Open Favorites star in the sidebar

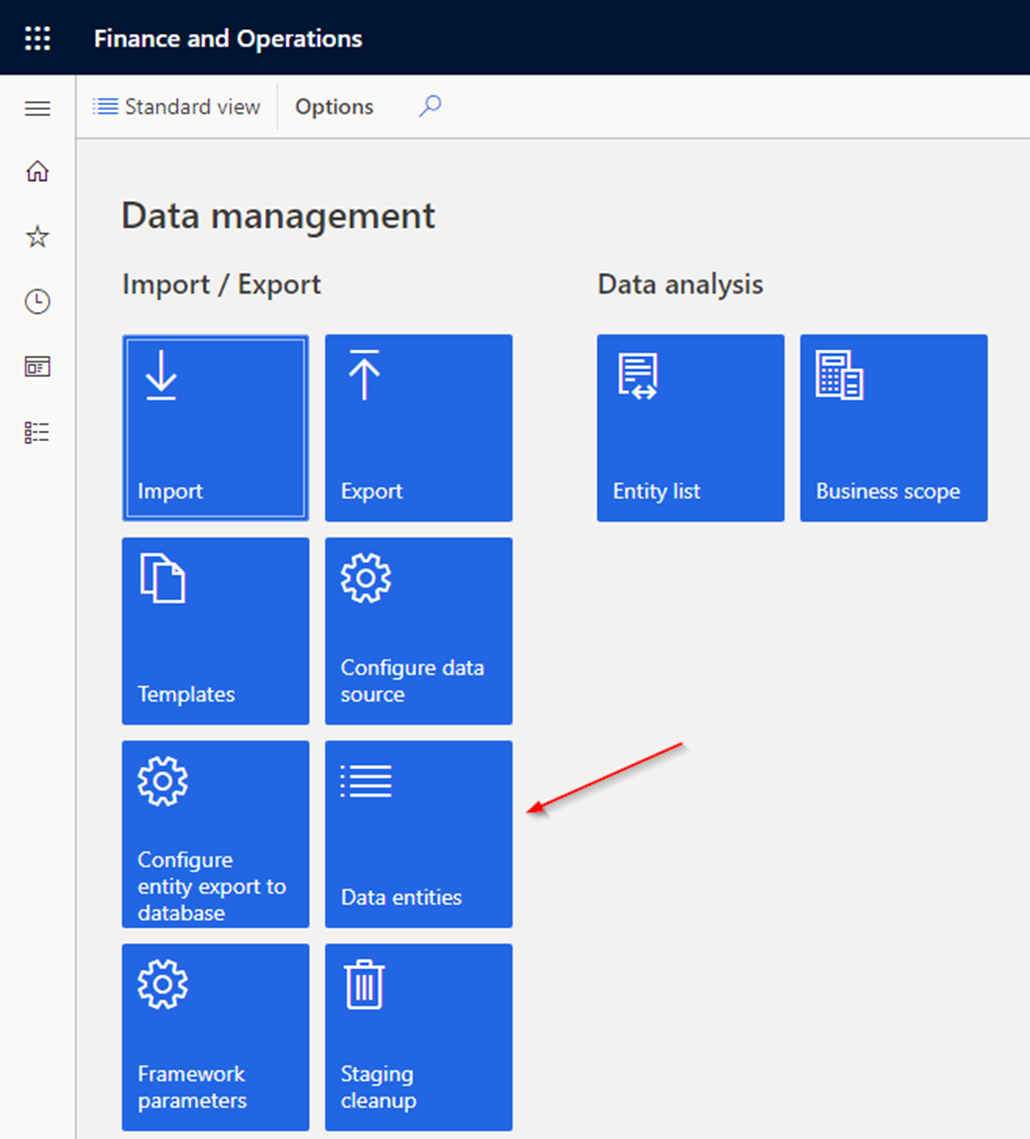click(38, 236)
